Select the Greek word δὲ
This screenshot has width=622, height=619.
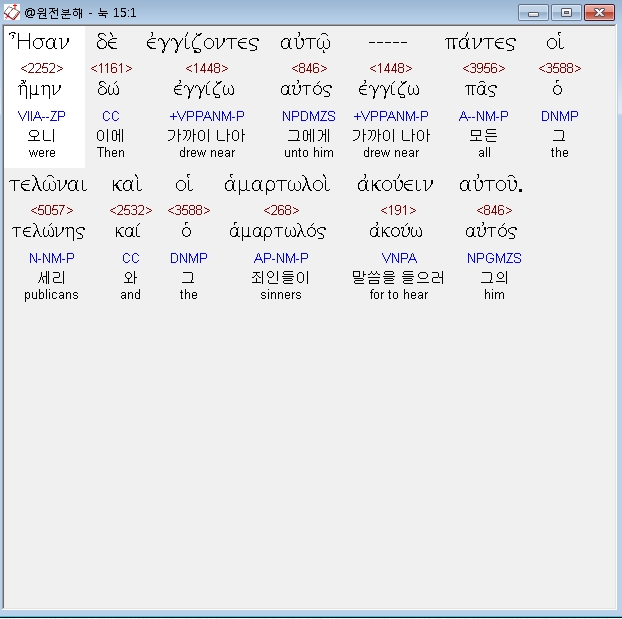(x=107, y=42)
